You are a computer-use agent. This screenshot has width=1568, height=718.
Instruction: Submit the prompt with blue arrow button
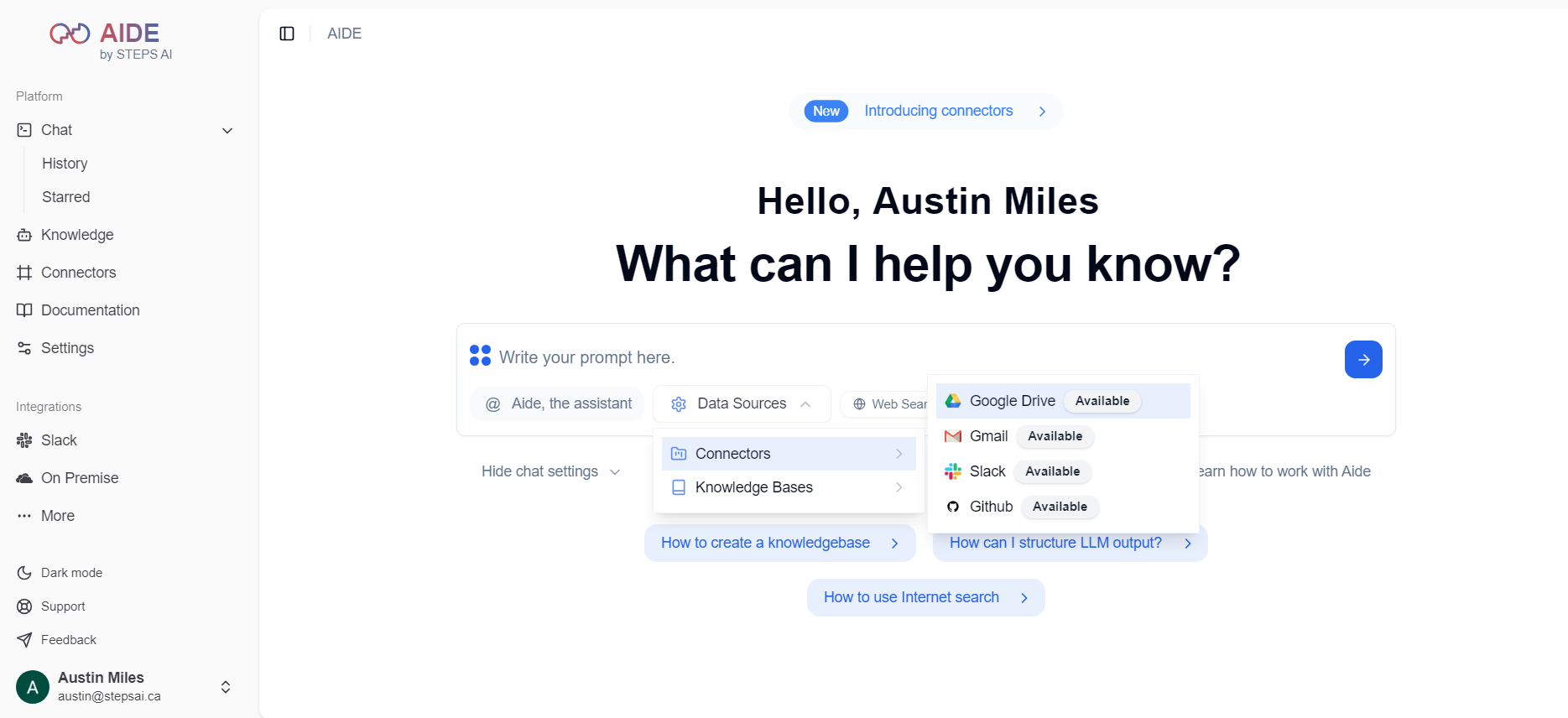click(x=1363, y=359)
